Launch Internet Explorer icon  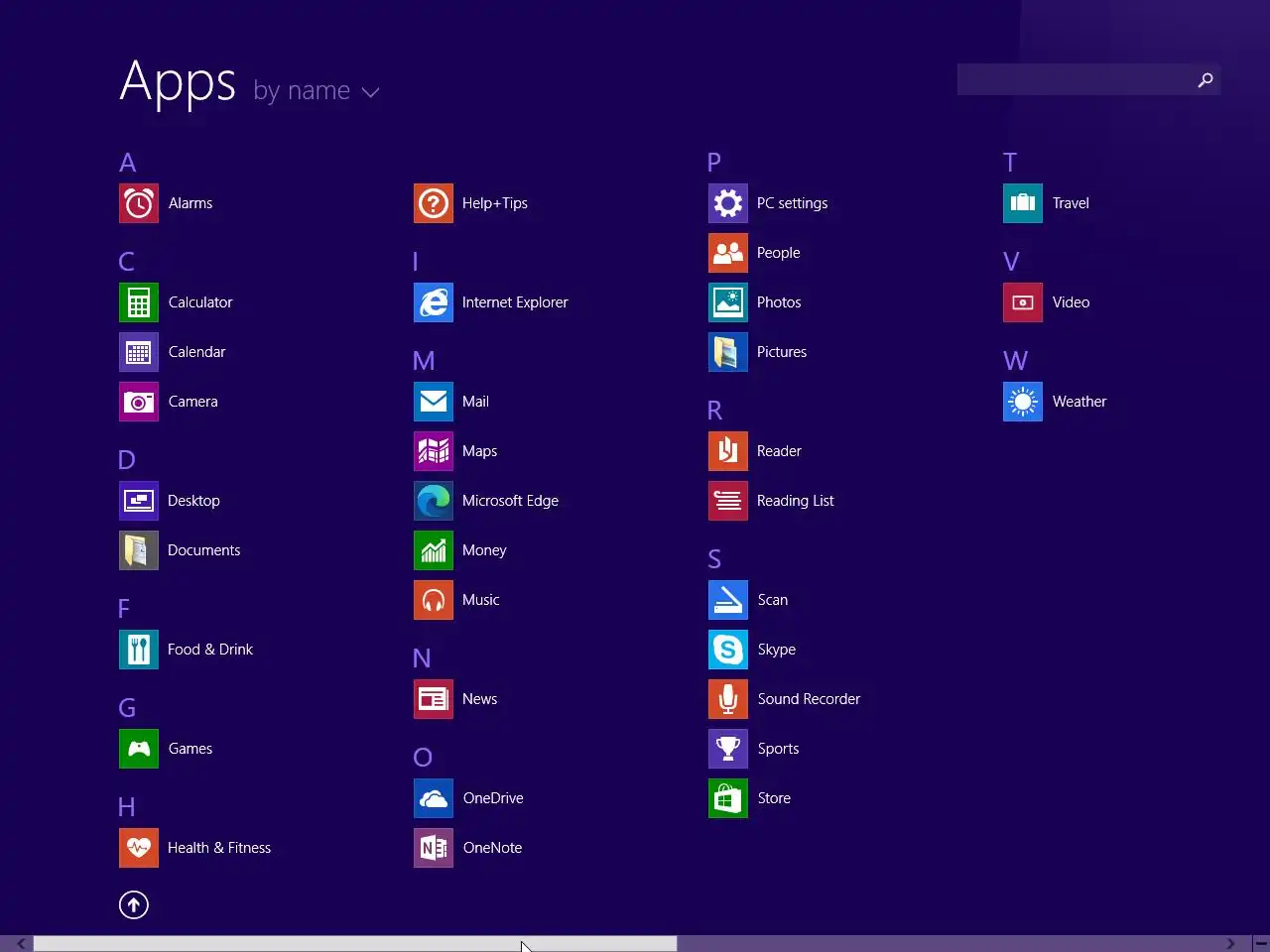[x=434, y=302]
